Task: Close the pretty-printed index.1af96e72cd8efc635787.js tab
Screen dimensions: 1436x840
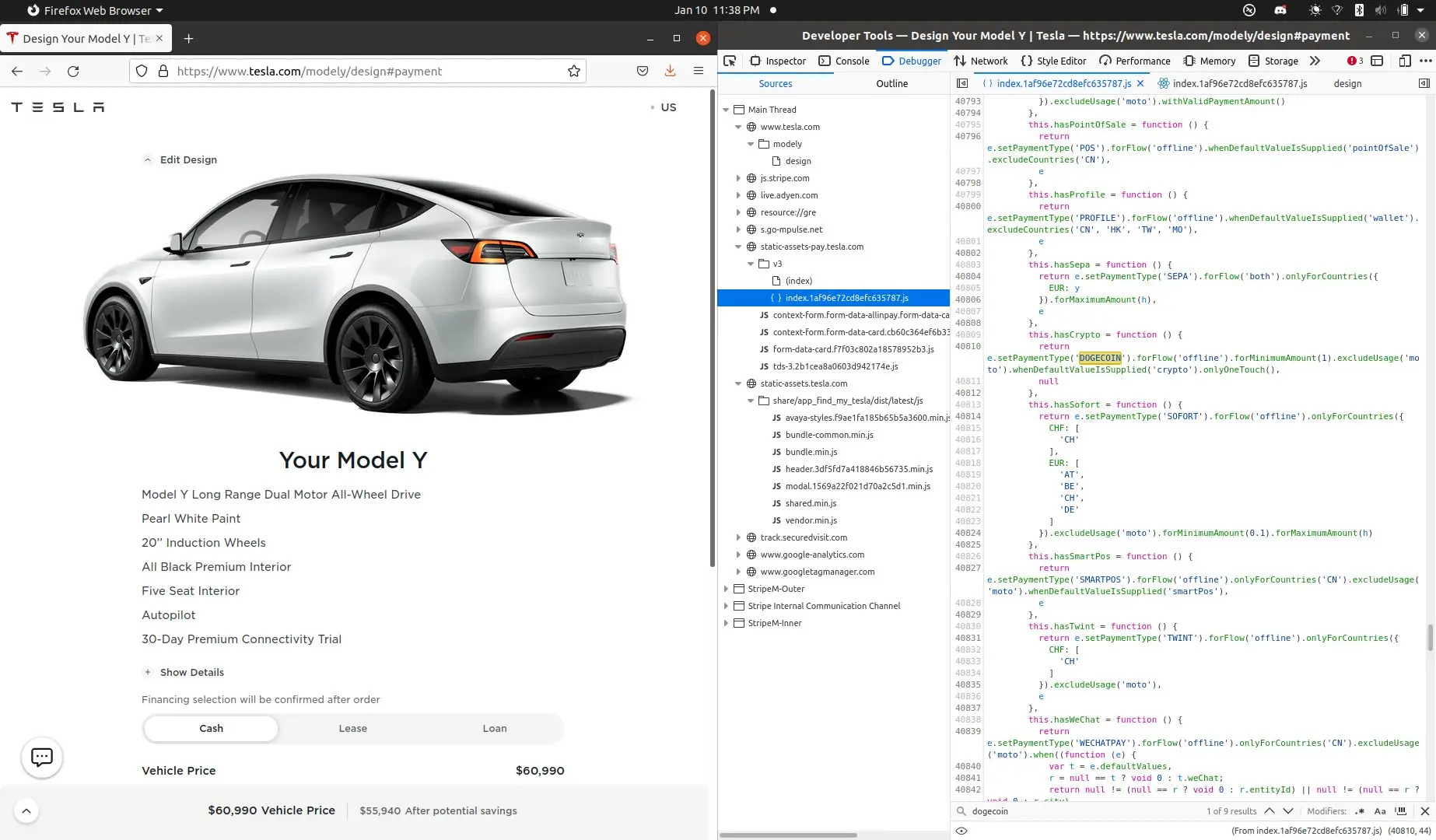Action: pos(1140,83)
